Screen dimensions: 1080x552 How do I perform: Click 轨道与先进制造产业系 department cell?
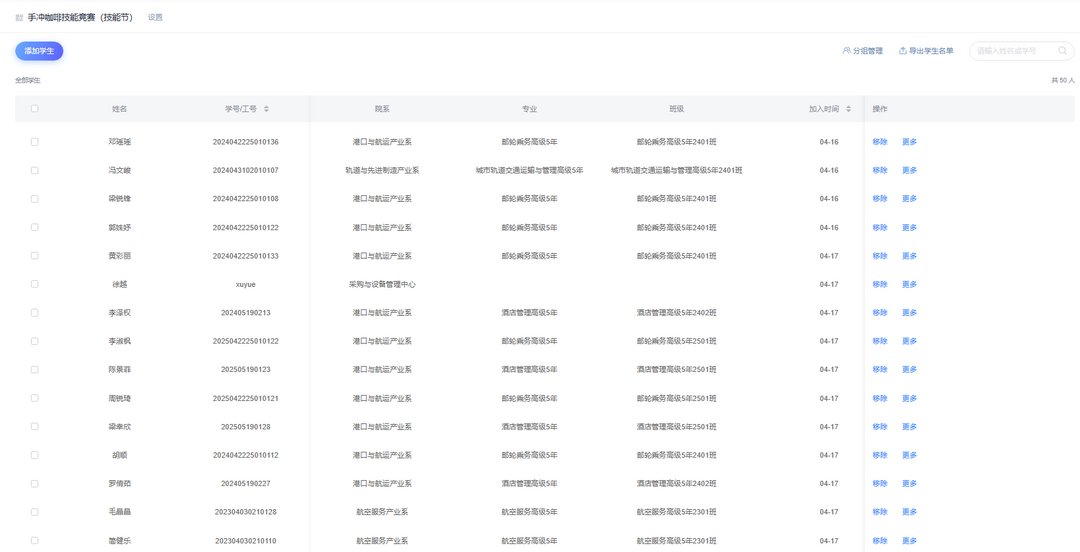(382, 170)
